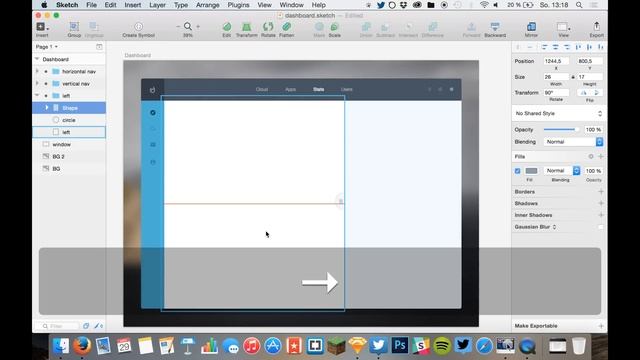This screenshot has height=360, width=640.
Task: Enable the Gaussian Blur checkbox
Action: (x=600, y=227)
